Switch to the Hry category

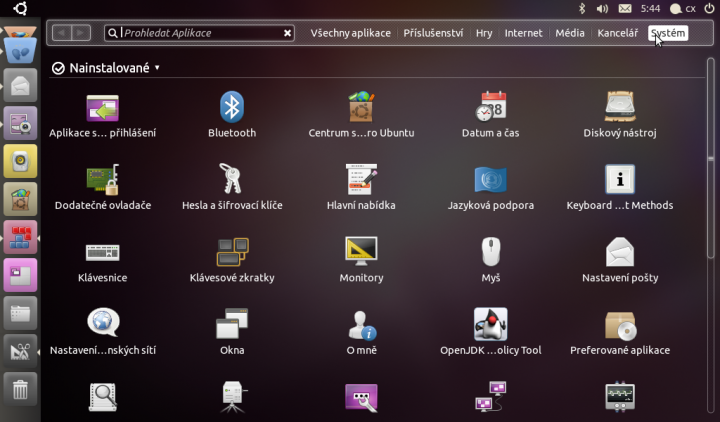[484, 33]
